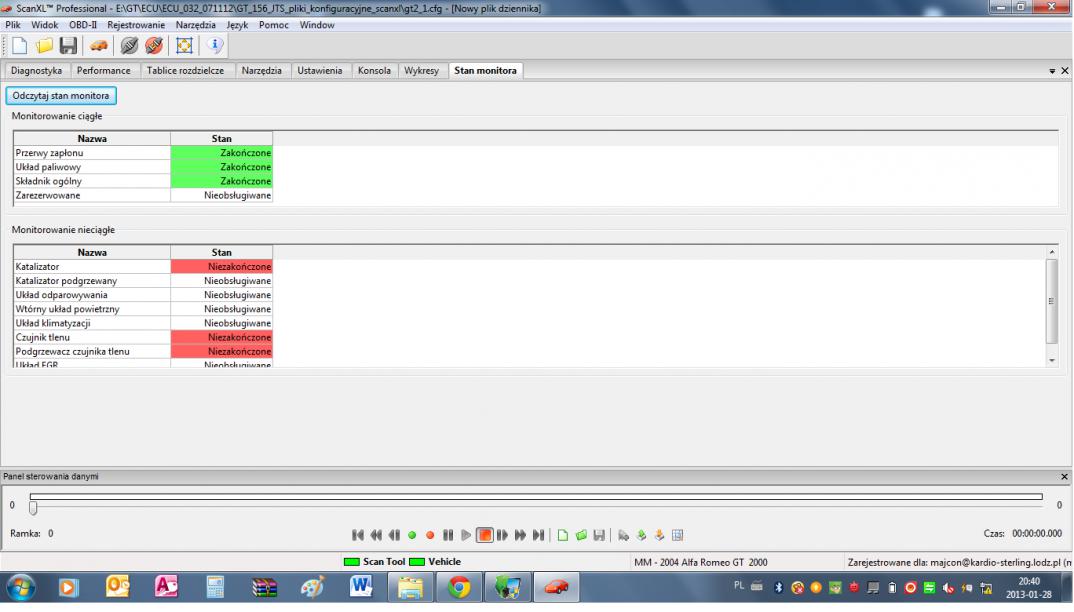Select the Stan monitora tab
Viewport: 1074px width, 612px height.
coord(486,71)
